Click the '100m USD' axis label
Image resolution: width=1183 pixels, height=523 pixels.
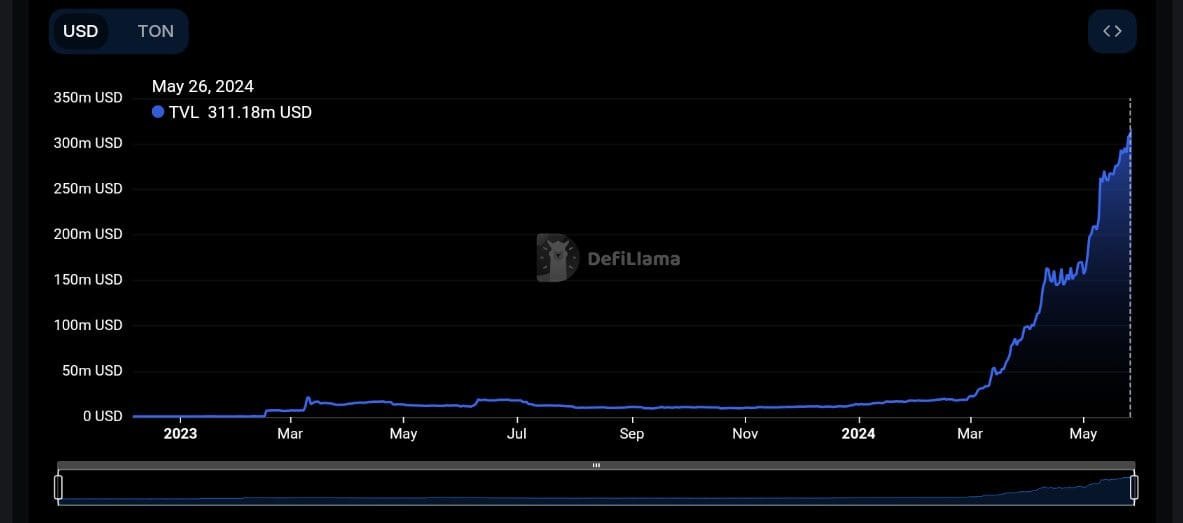tap(88, 325)
